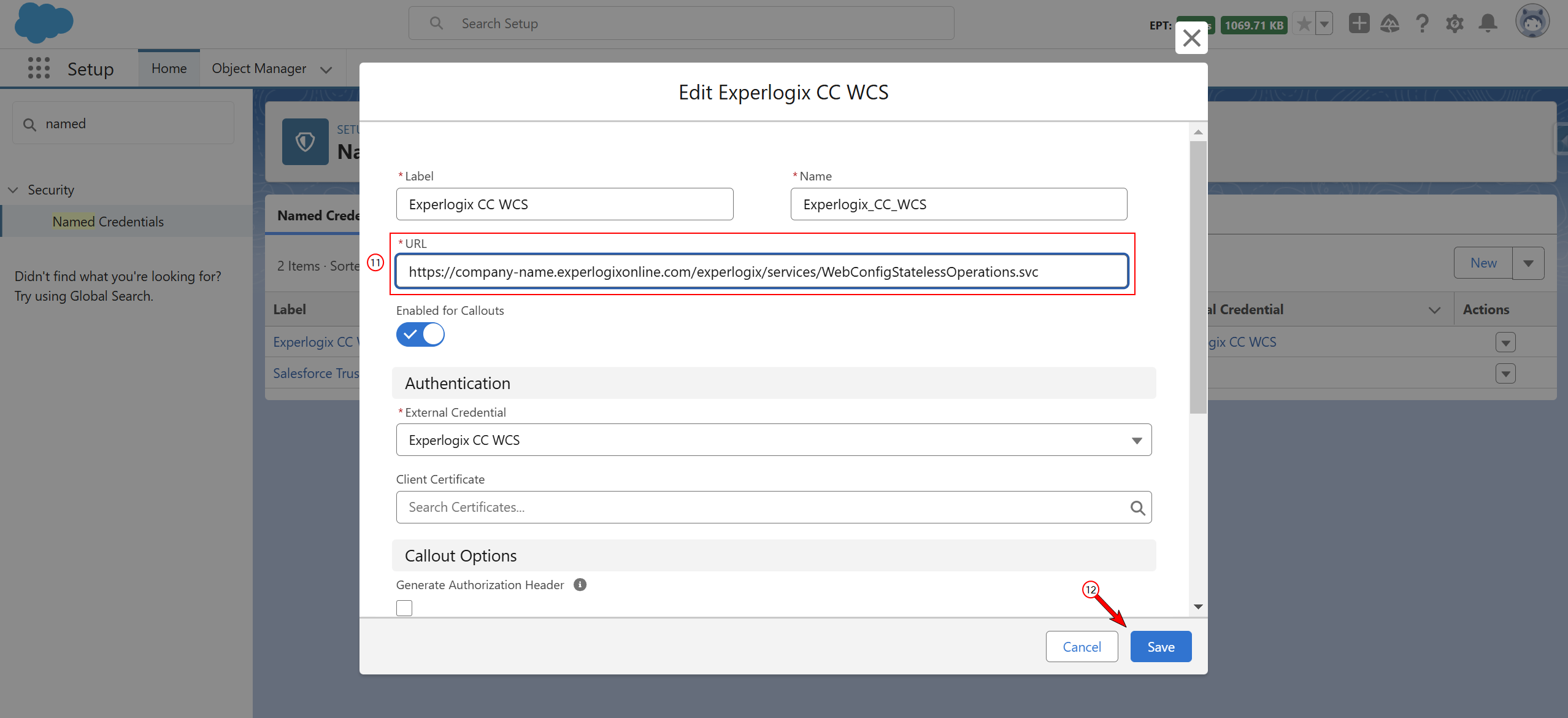The image size is (1568, 718).
Task: Click the Salesforce cloud logo
Action: click(x=44, y=23)
